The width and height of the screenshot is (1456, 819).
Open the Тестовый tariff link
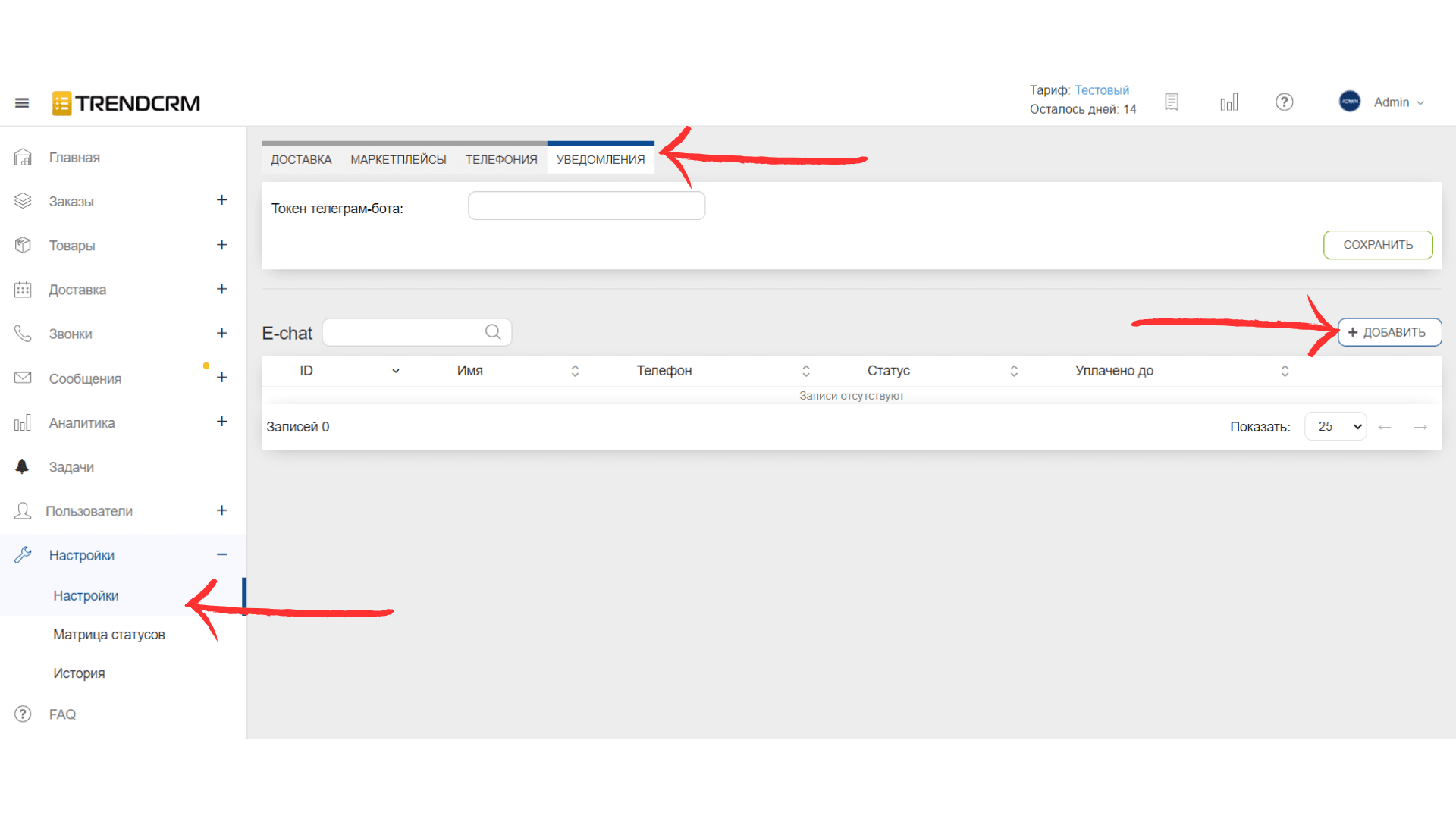(x=1101, y=90)
